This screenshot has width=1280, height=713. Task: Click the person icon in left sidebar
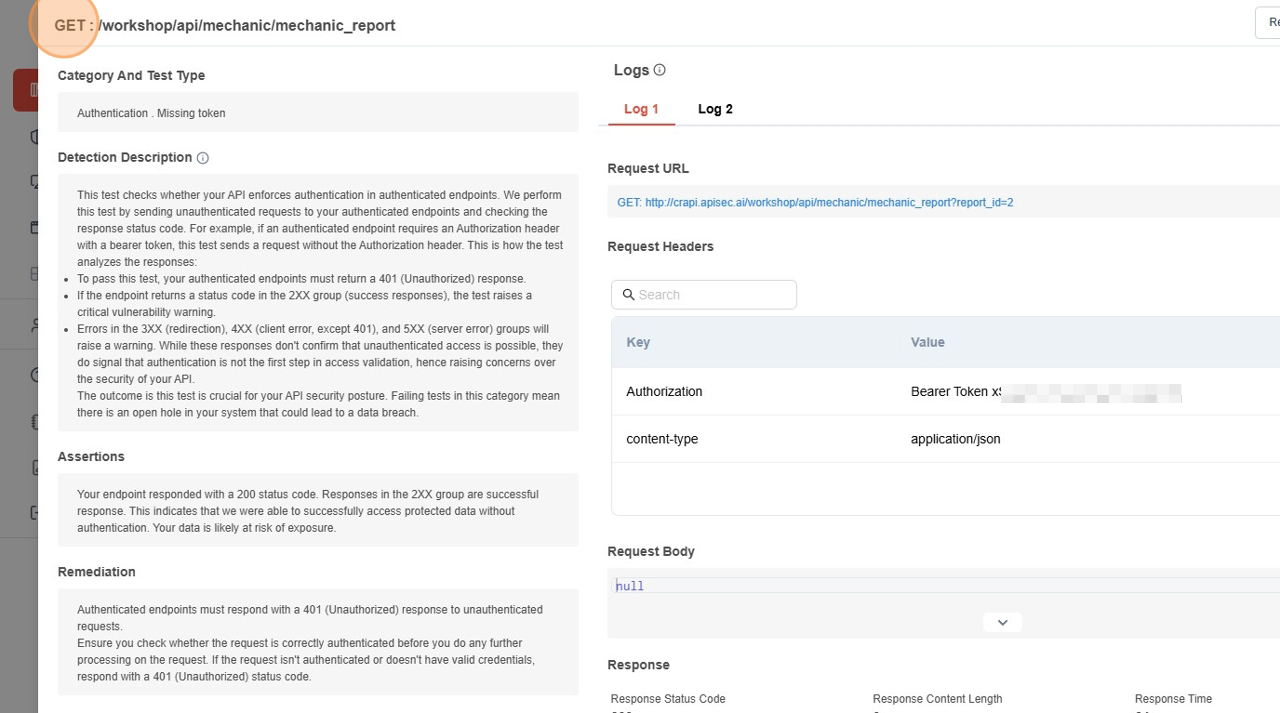tap(34, 325)
